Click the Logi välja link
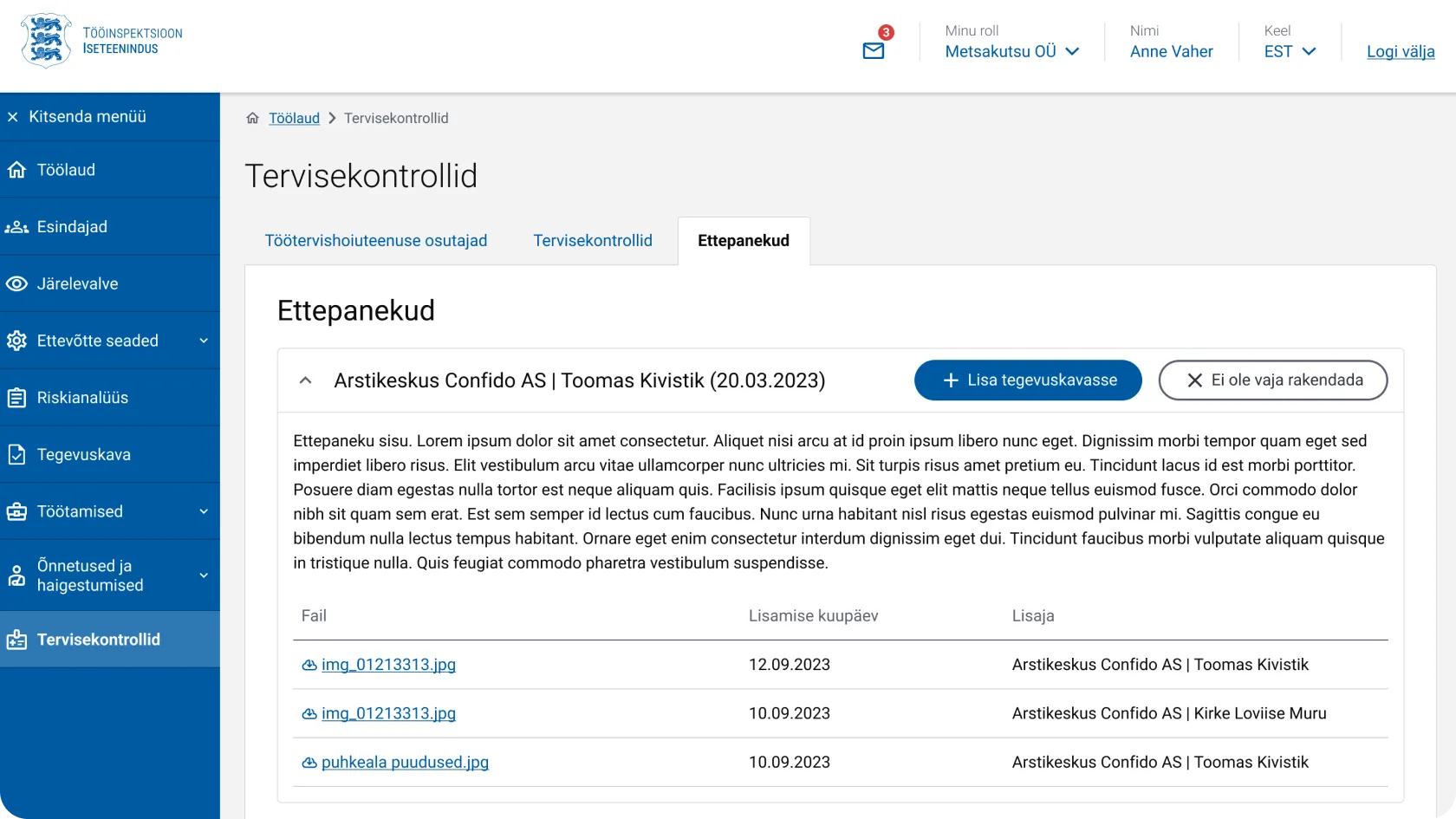This screenshot has width=1456, height=819. (1400, 51)
